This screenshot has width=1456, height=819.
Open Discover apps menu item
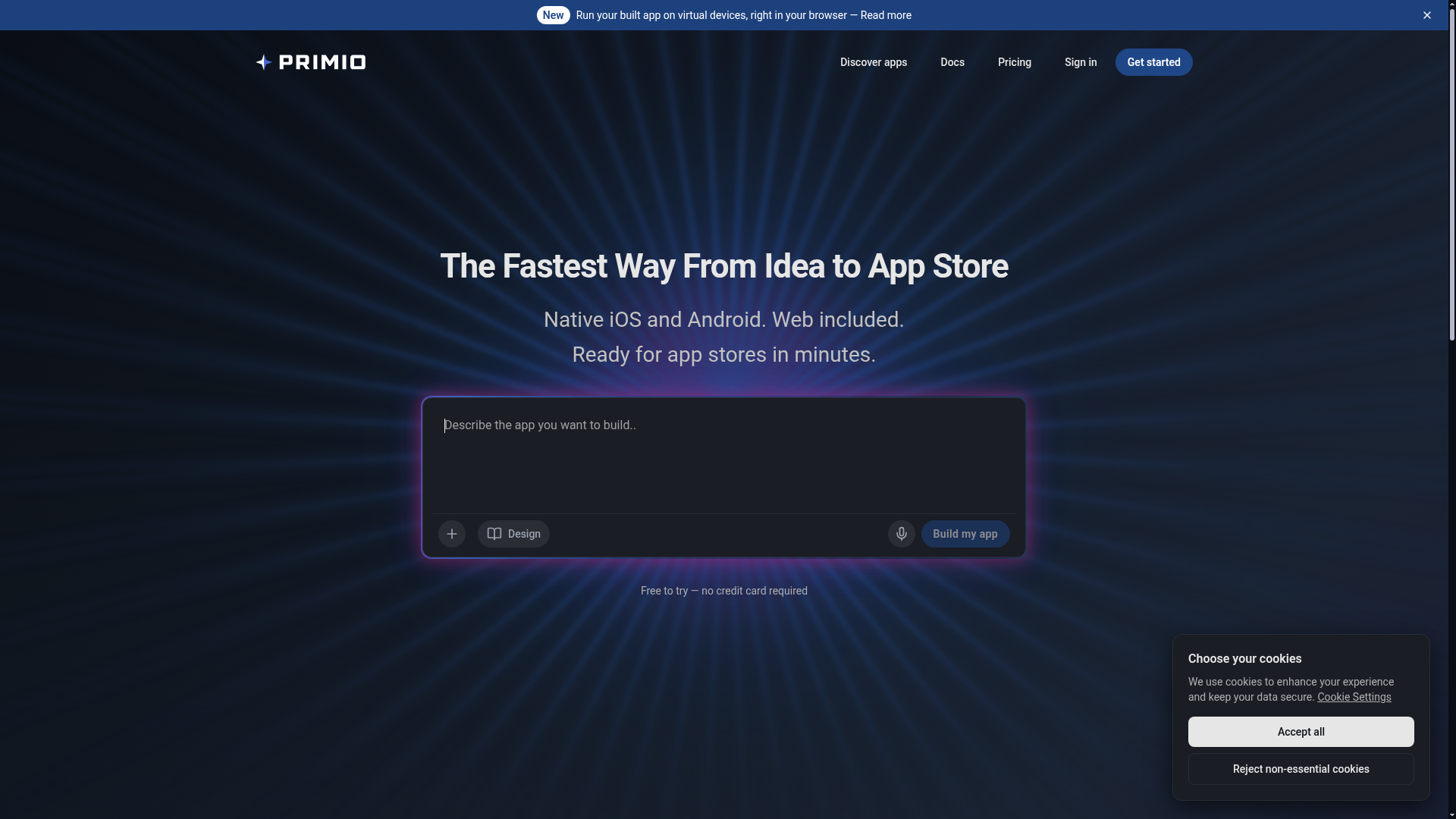click(x=874, y=62)
